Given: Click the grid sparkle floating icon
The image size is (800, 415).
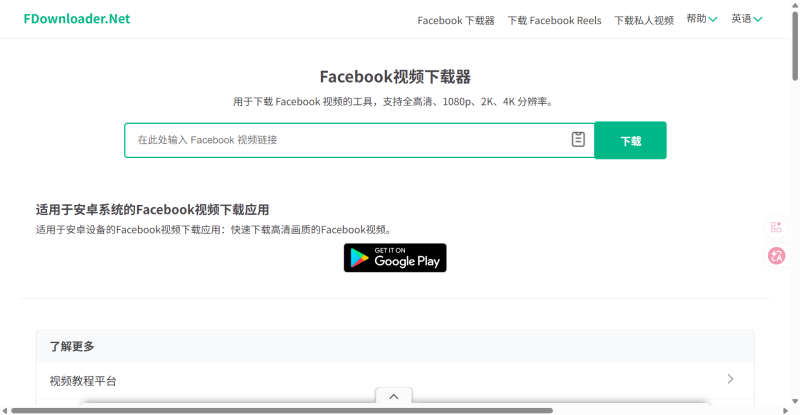Looking at the screenshot, I should pos(776,227).
